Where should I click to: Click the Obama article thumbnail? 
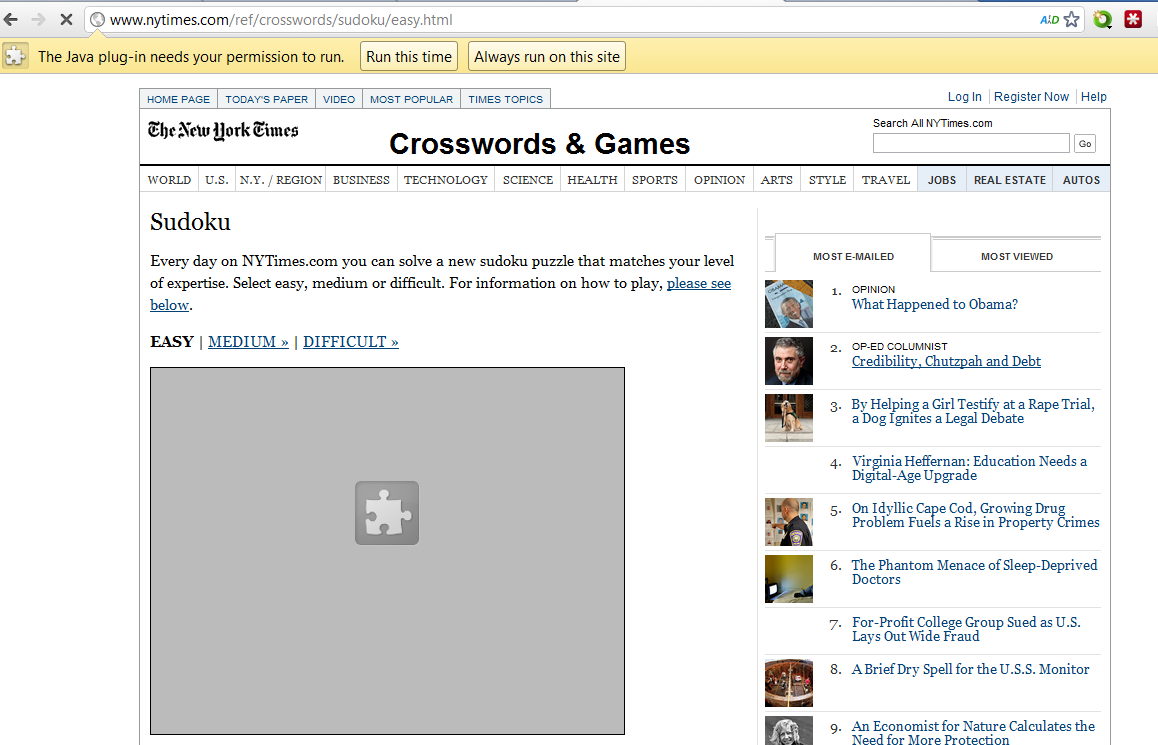click(x=789, y=304)
